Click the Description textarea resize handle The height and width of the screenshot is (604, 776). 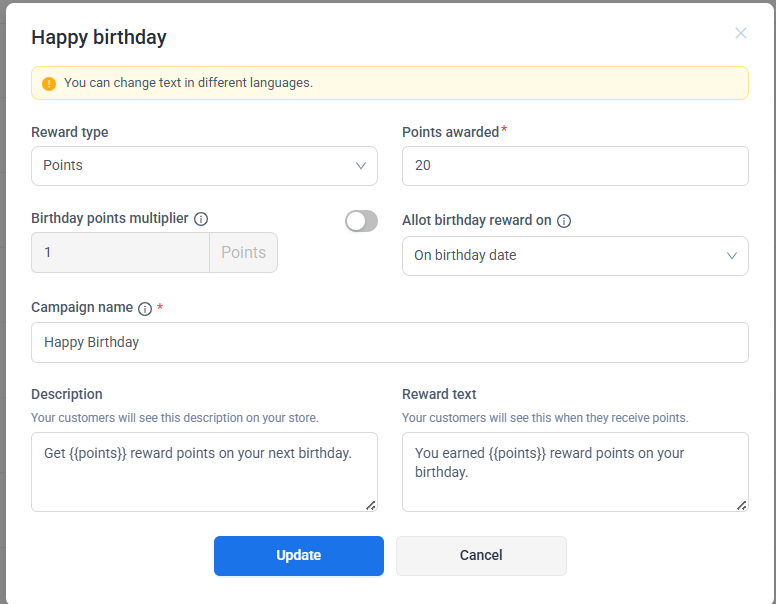(371, 505)
